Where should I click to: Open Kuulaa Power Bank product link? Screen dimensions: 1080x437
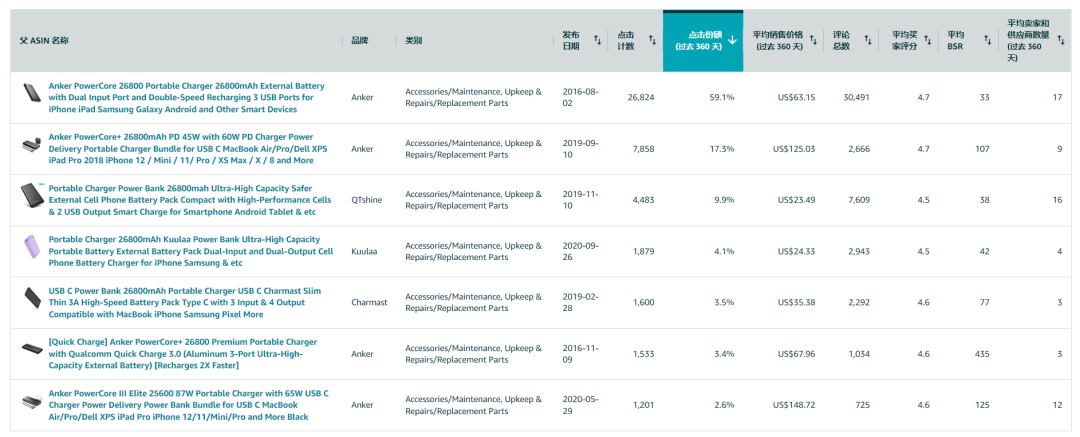pos(190,251)
